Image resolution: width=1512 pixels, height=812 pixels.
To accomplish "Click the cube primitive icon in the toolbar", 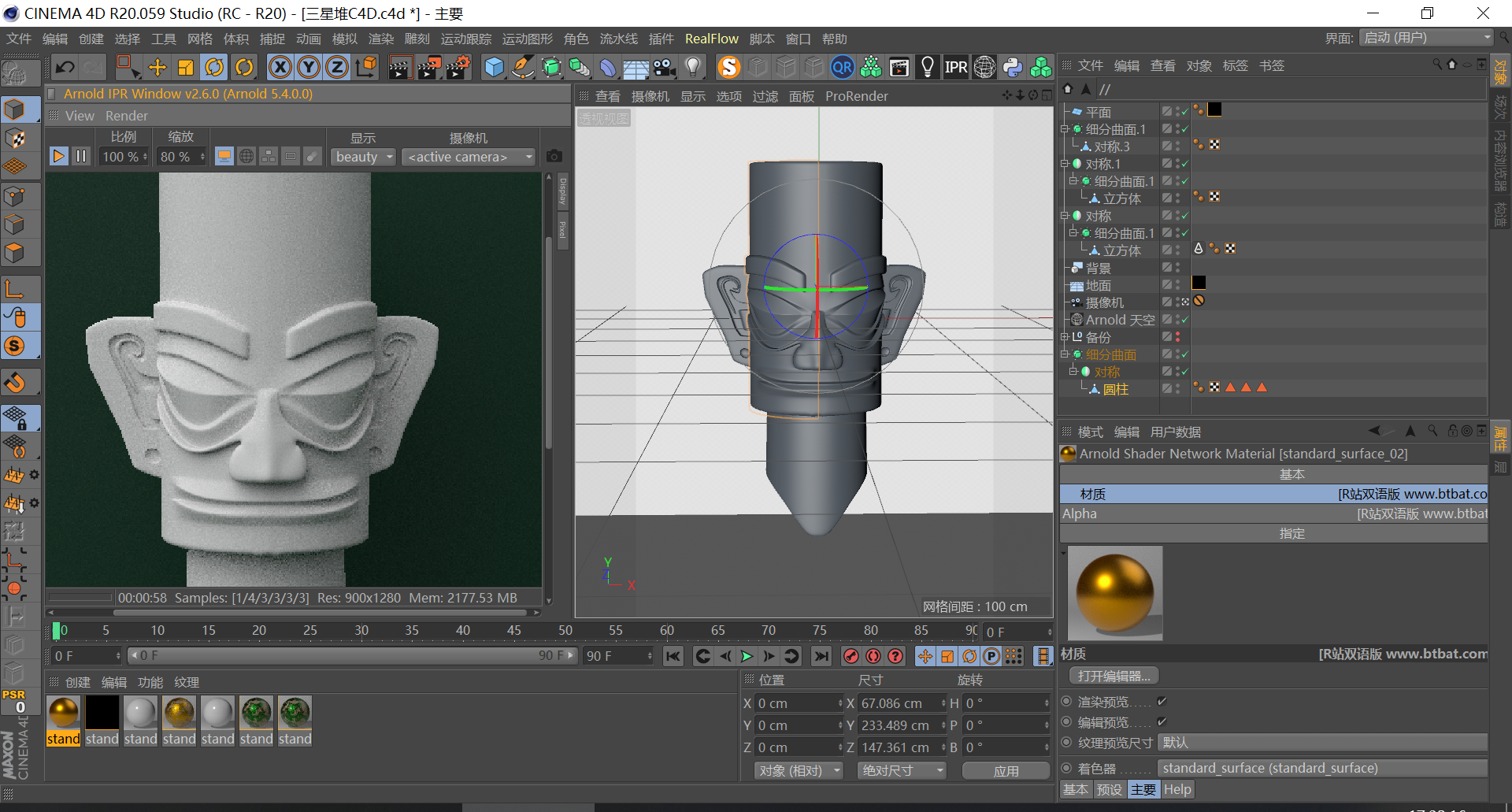I will [494, 67].
